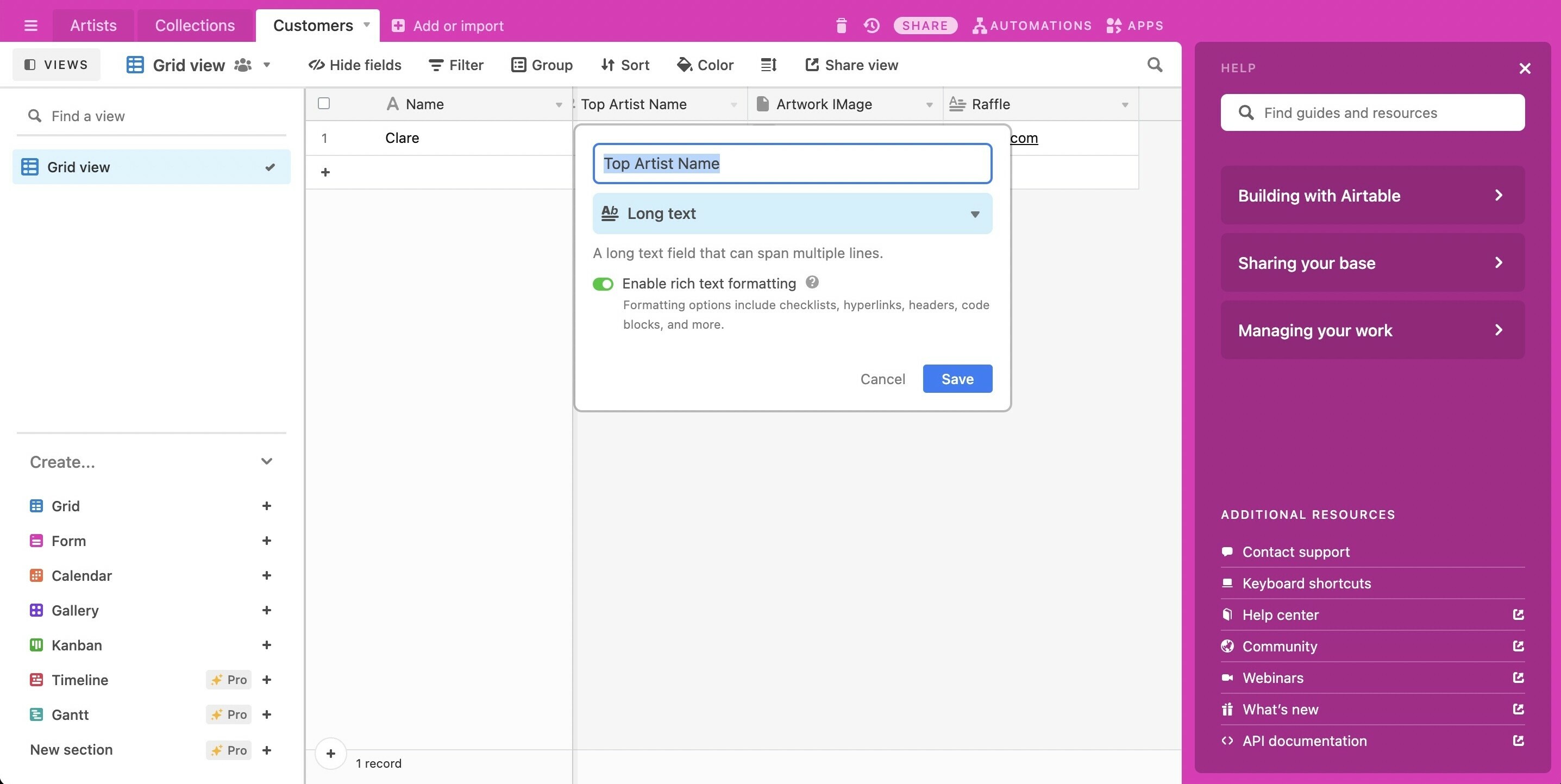Click the help question mark beside rich text
The height and width of the screenshot is (784, 1561).
coord(813,283)
